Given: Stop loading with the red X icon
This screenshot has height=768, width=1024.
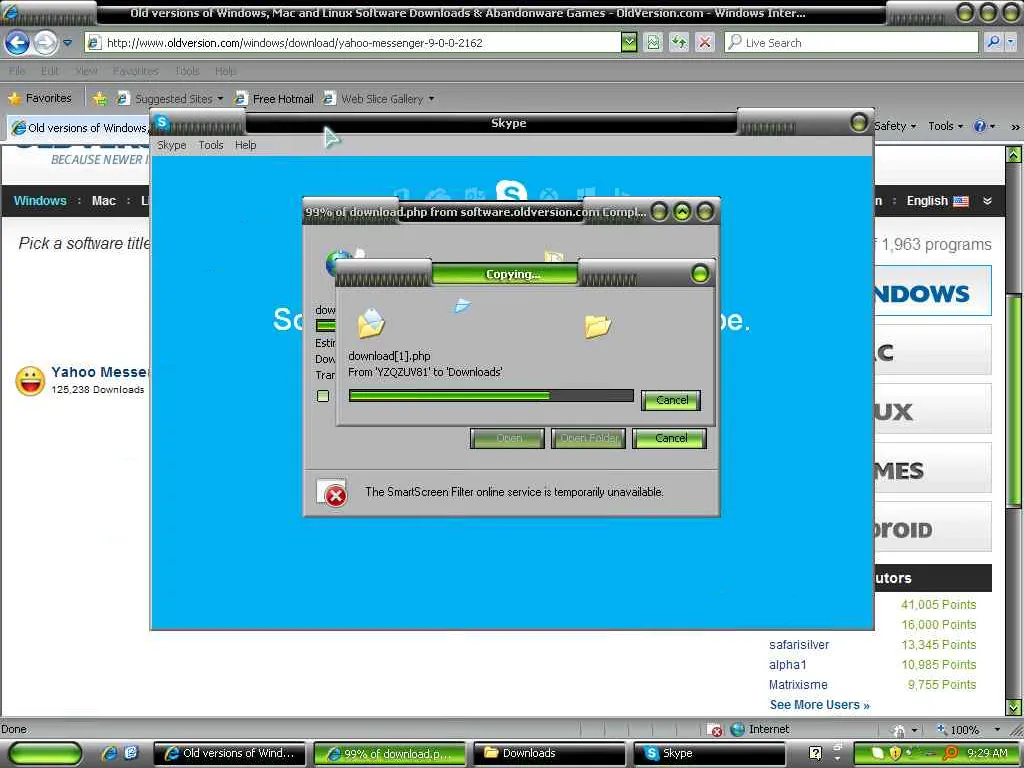Looking at the screenshot, I should (x=705, y=43).
